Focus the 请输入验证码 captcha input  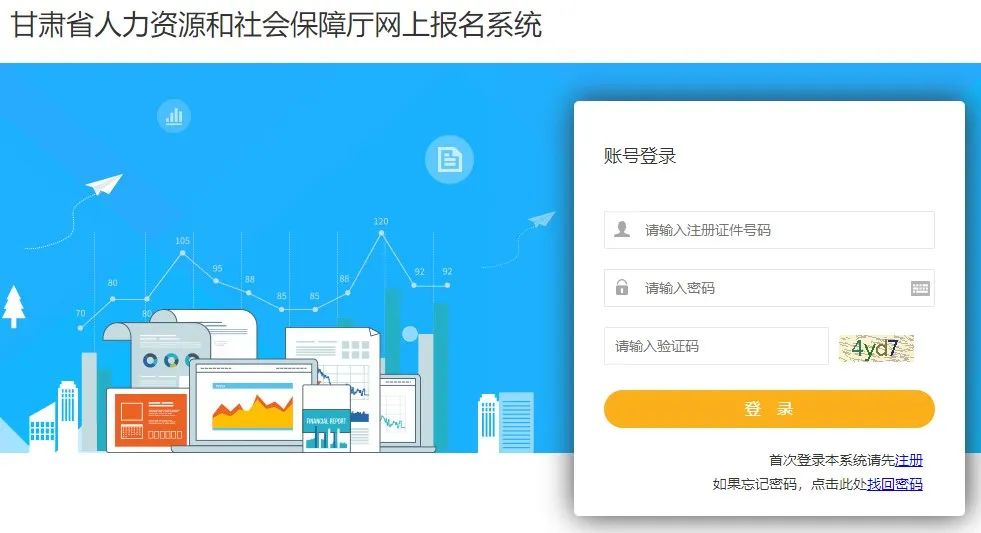point(716,346)
